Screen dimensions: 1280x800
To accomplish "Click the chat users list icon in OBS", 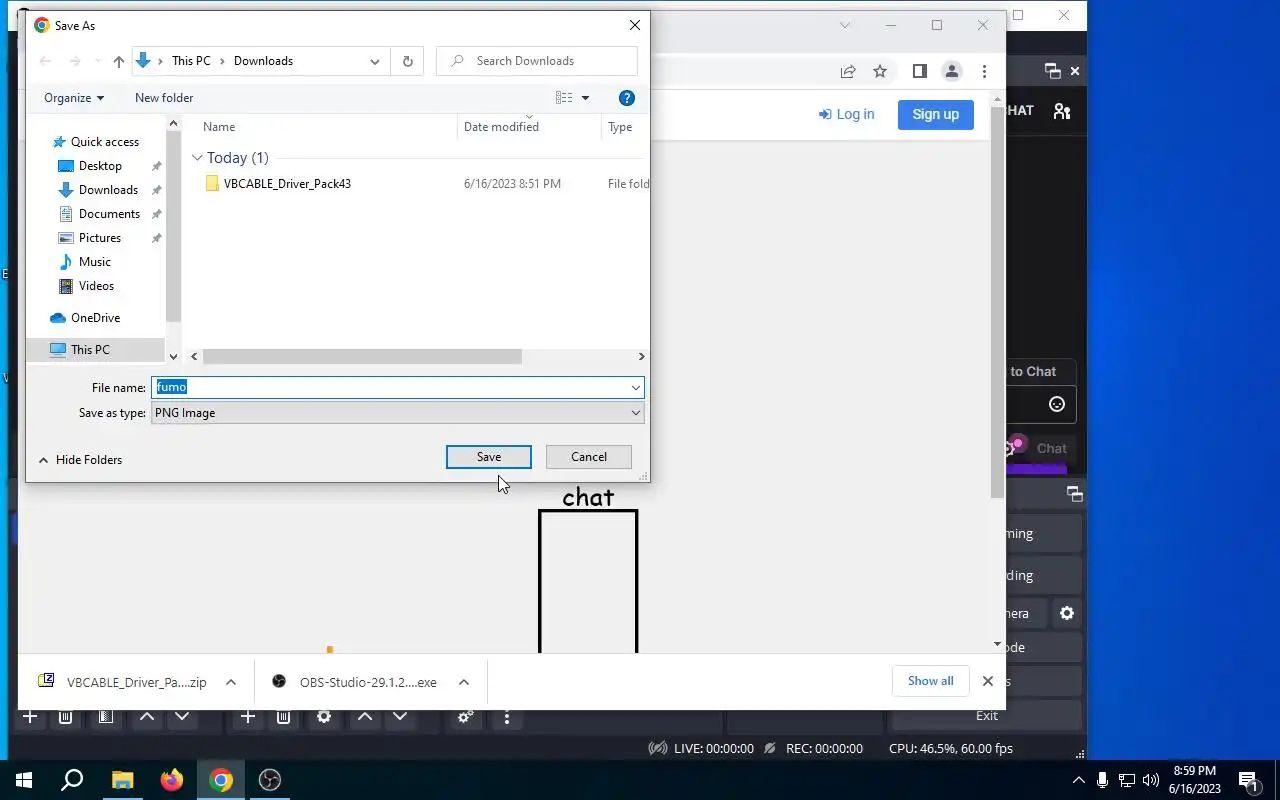I will coord(1062,111).
